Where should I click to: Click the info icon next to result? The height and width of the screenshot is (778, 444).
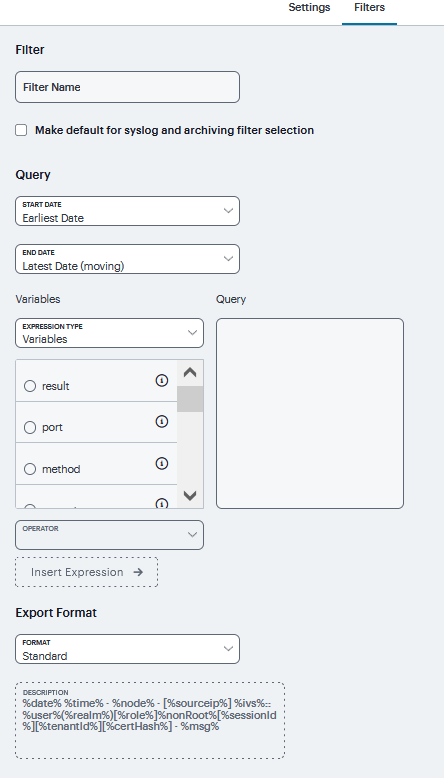pos(162,381)
